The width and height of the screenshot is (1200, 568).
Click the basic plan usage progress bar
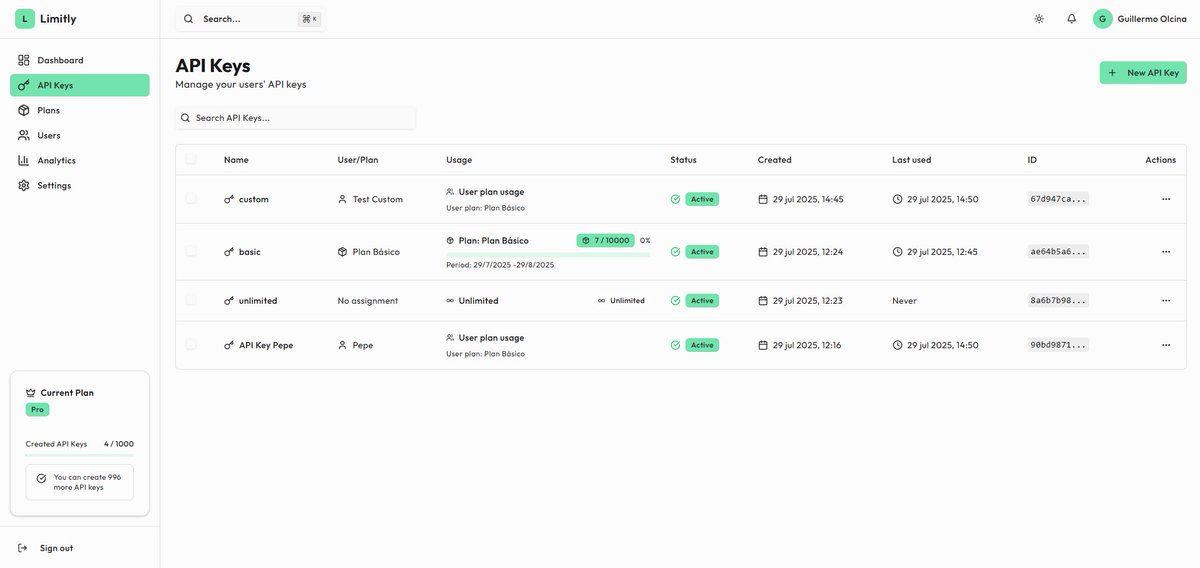coord(548,255)
